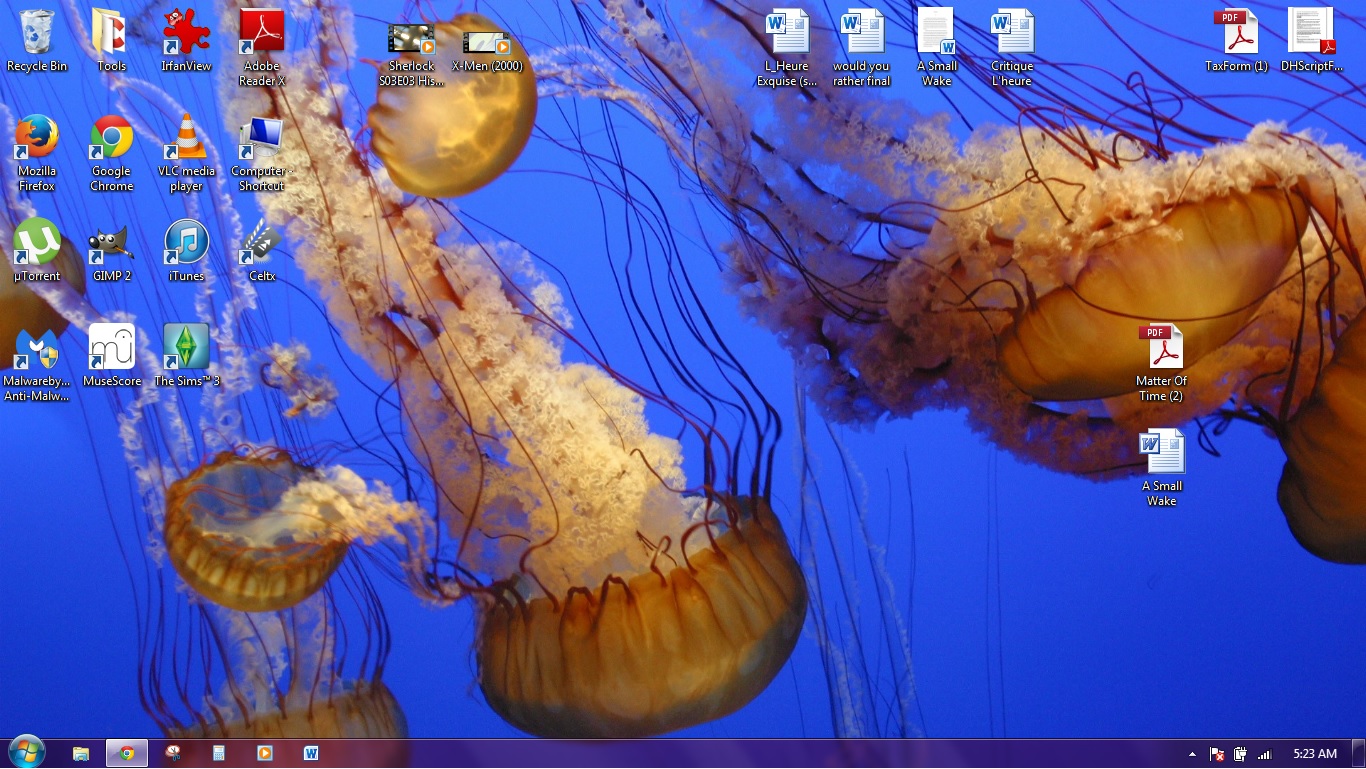
Task: Open the network signal tray icon
Action: click(x=1264, y=754)
